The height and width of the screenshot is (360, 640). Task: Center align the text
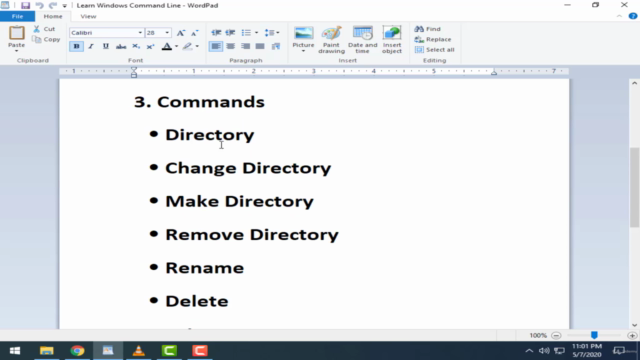pyautogui.click(x=231, y=46)
